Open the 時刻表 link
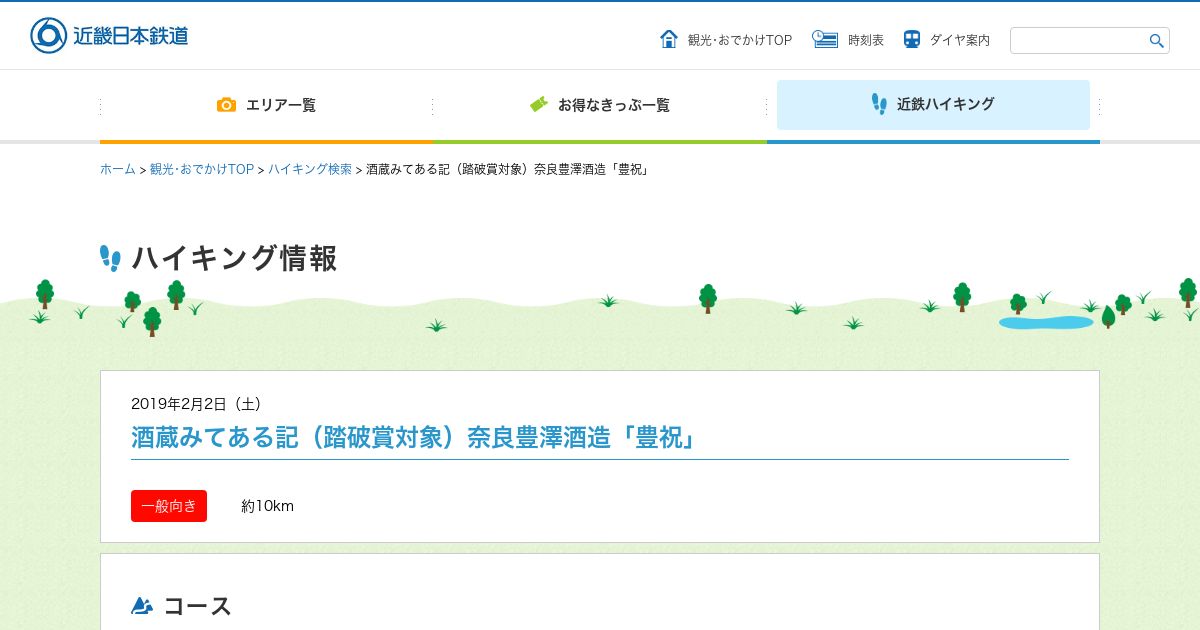The image size is (1200, 630). (x=866, y=40)
